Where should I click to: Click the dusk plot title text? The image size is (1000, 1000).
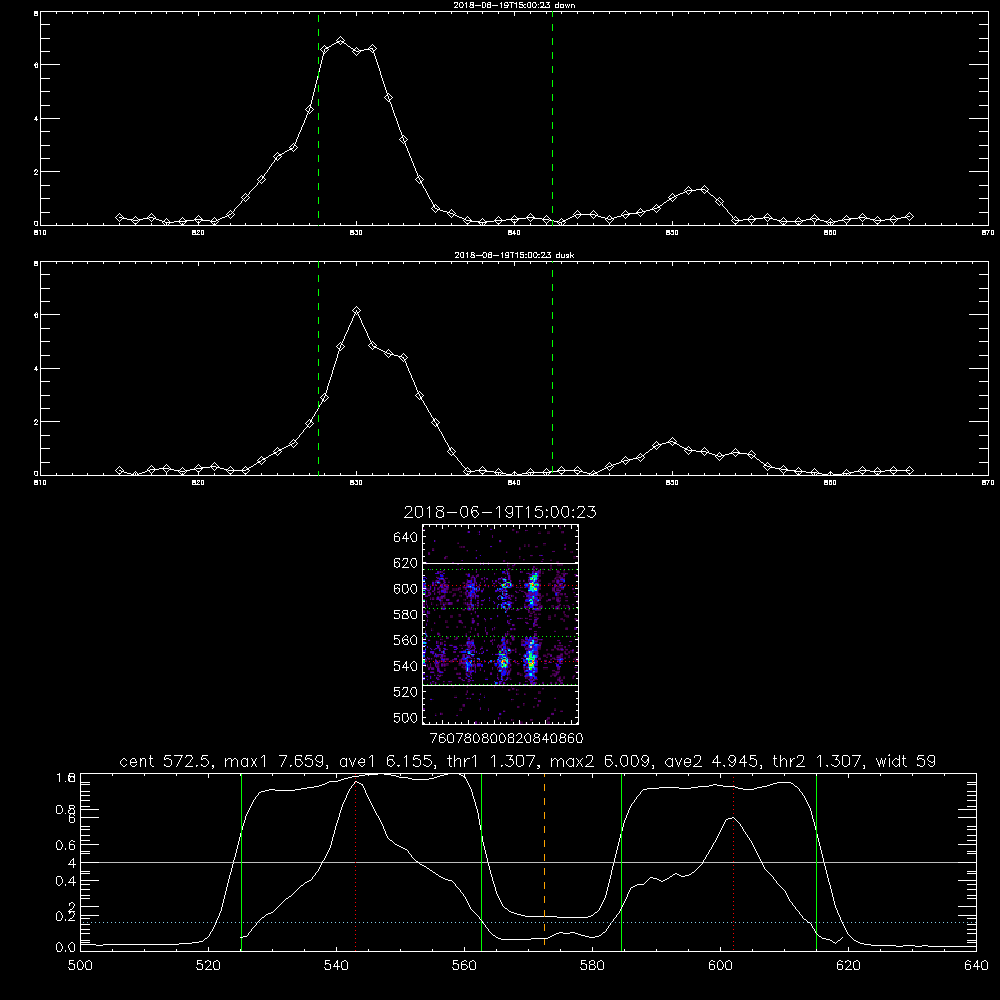(x=514, y=255)
